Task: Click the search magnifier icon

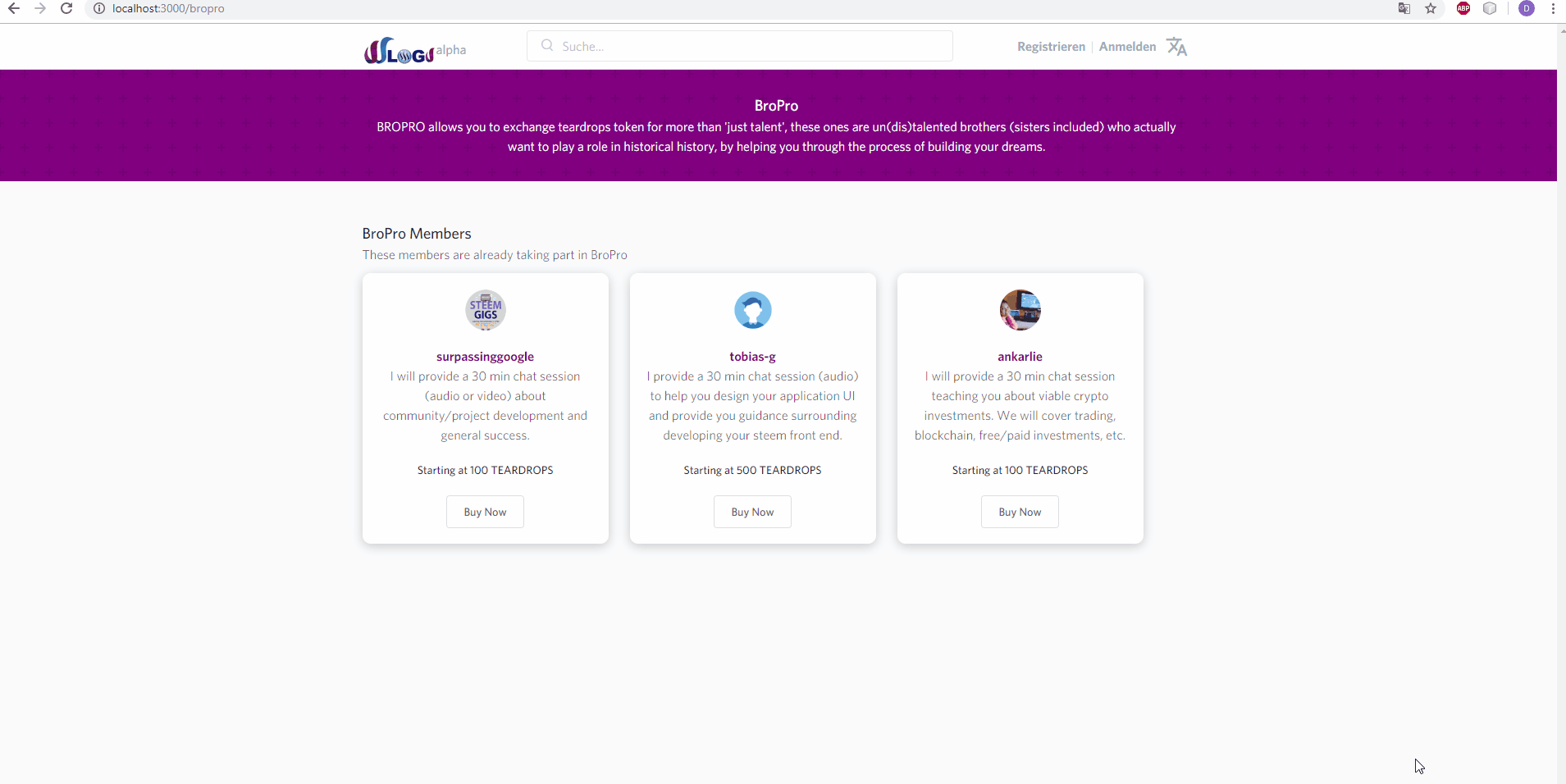Action: [x=547, y=46]
